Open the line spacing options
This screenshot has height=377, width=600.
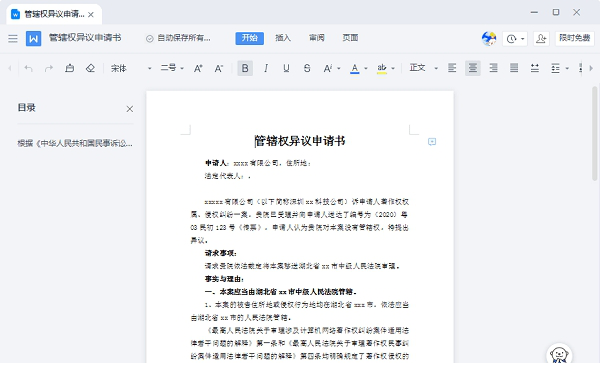tap(555, 69)
